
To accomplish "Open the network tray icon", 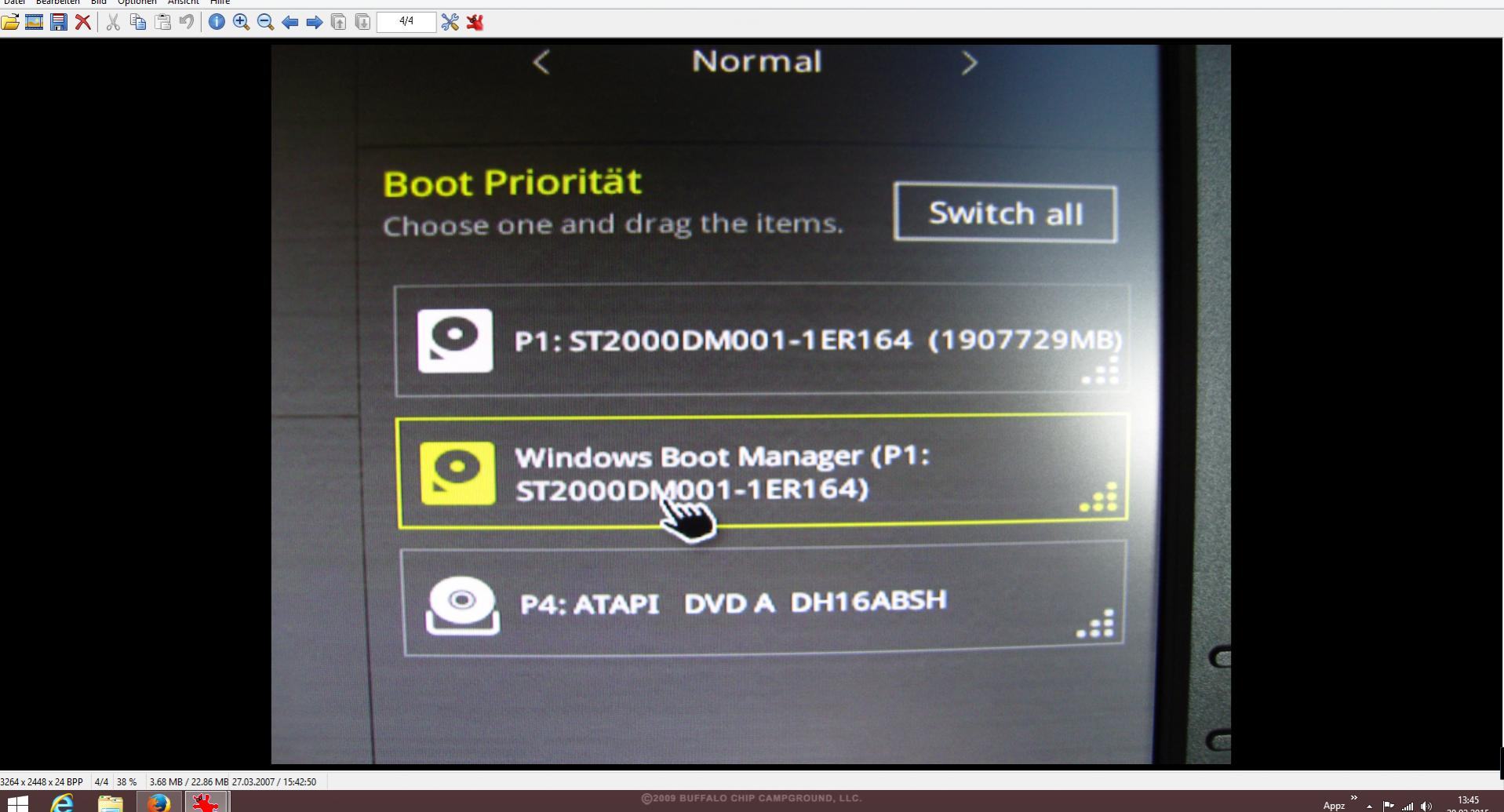I will tap(1407, 806).
